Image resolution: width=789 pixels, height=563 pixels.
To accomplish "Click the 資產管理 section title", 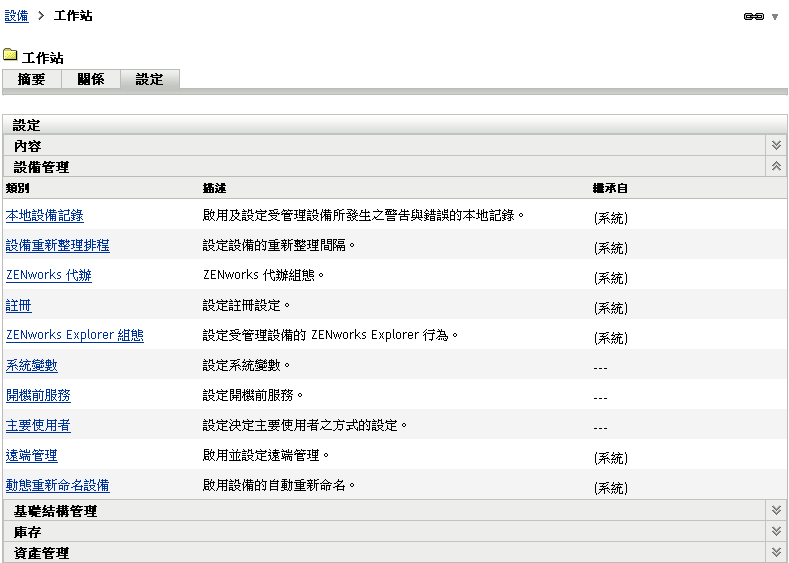I will coord(41,553).
